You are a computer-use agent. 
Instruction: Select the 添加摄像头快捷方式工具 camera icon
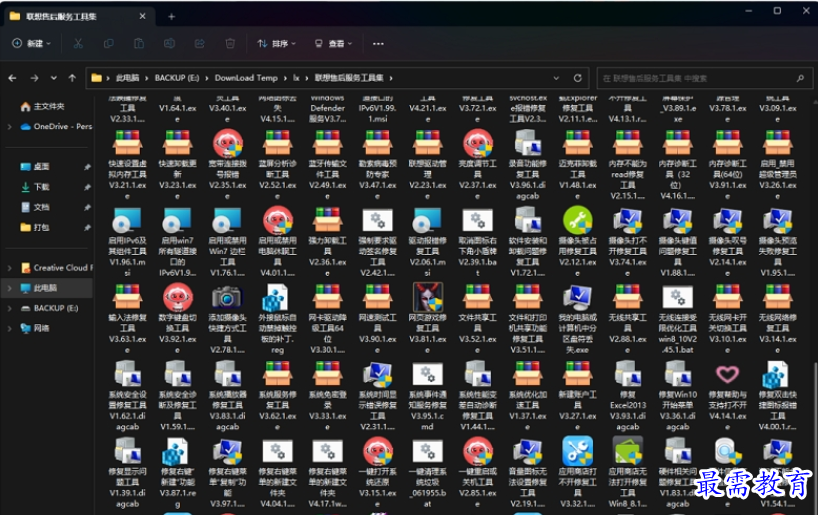tap(227, 297)
